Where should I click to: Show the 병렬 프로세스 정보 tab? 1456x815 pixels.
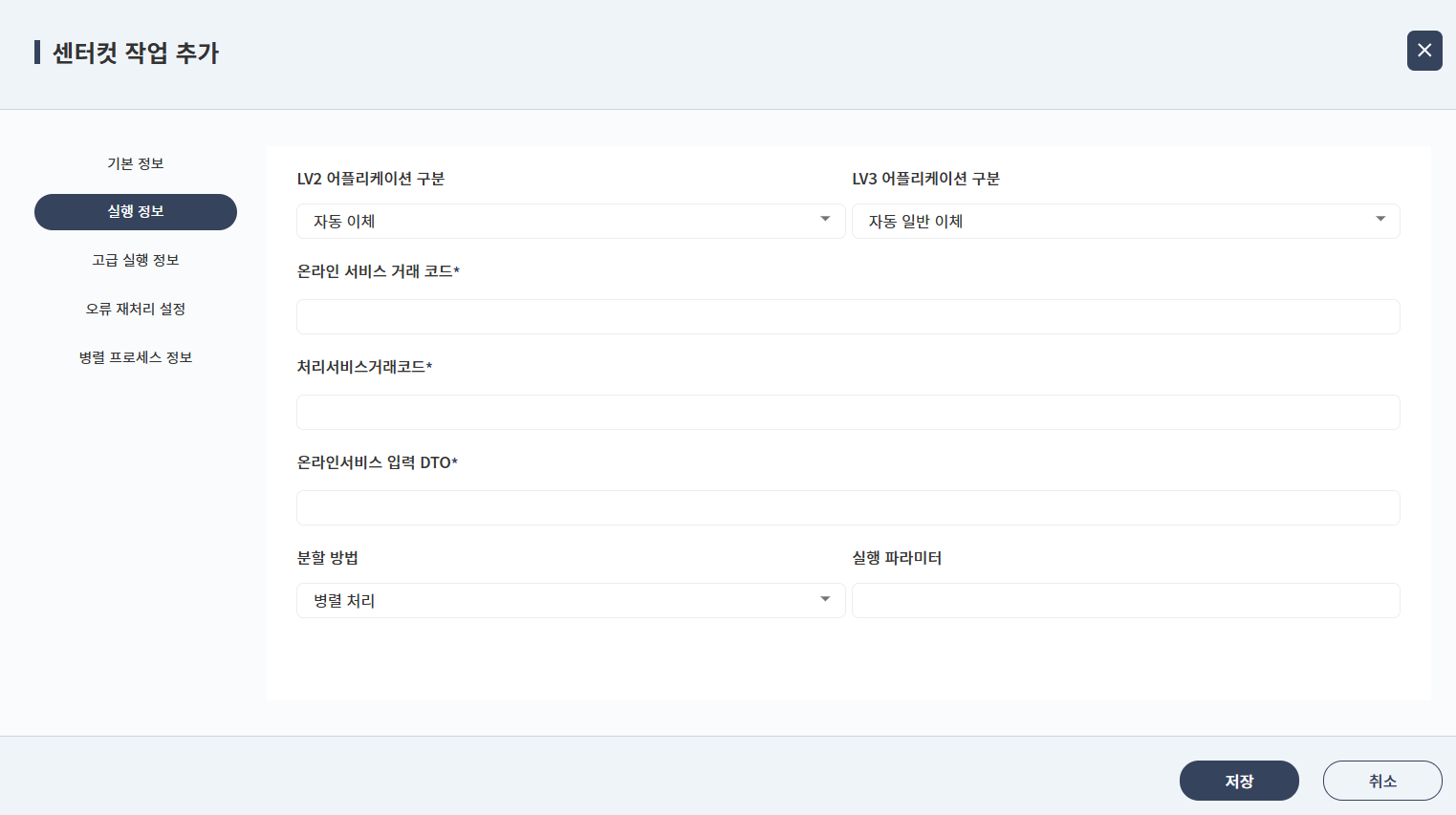[136, 357]
